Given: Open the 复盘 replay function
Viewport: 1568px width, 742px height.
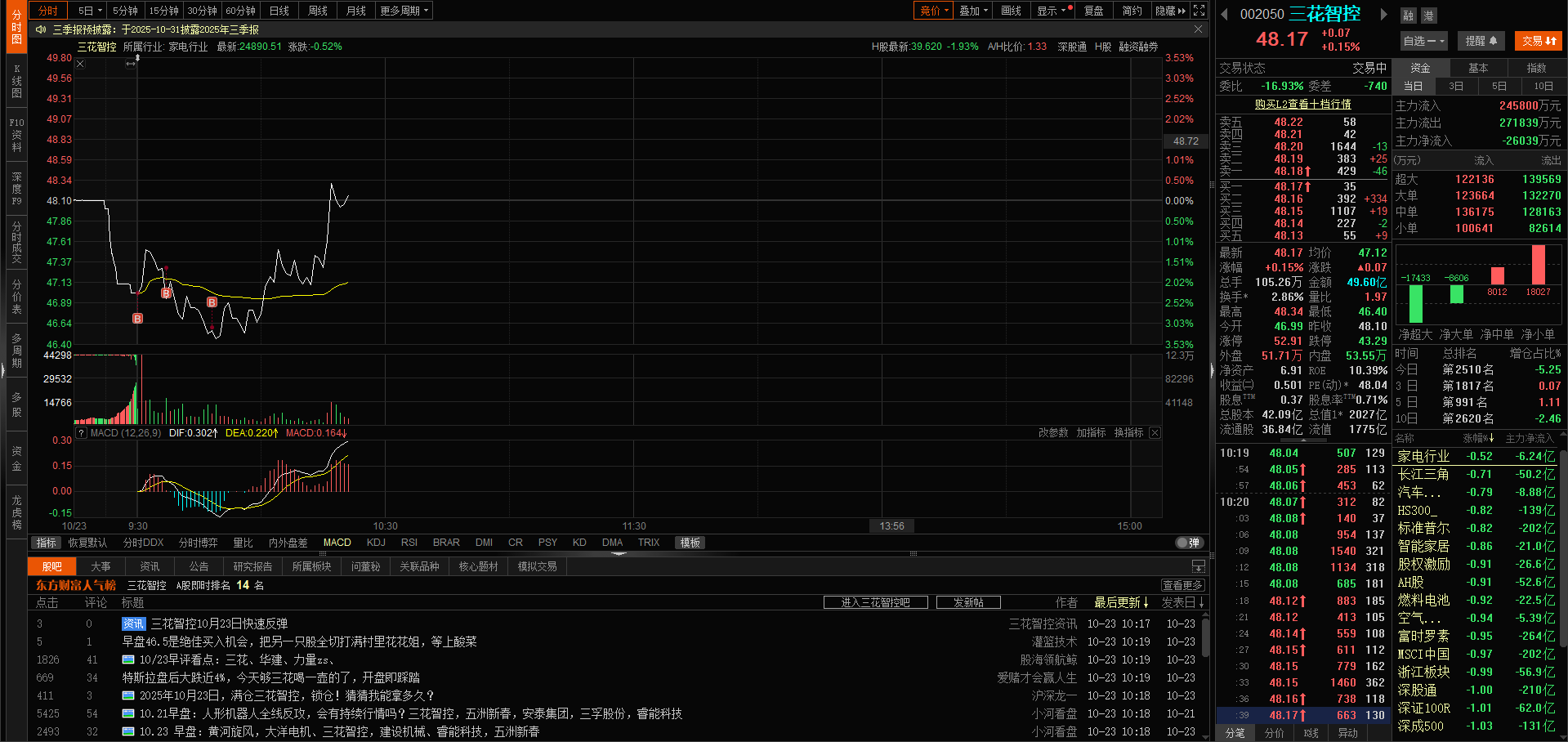Looking at the screenshot, I should tap(1093, 11).
